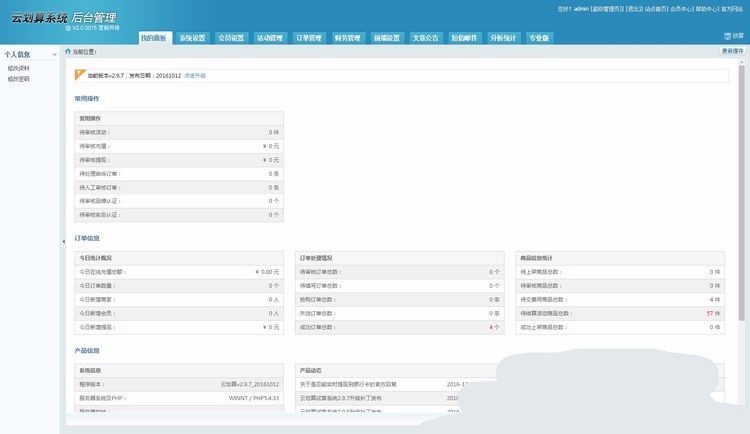750x434 pixels.
Task: Click the 锁屏 lock screen icon
Action: (727, 36)
